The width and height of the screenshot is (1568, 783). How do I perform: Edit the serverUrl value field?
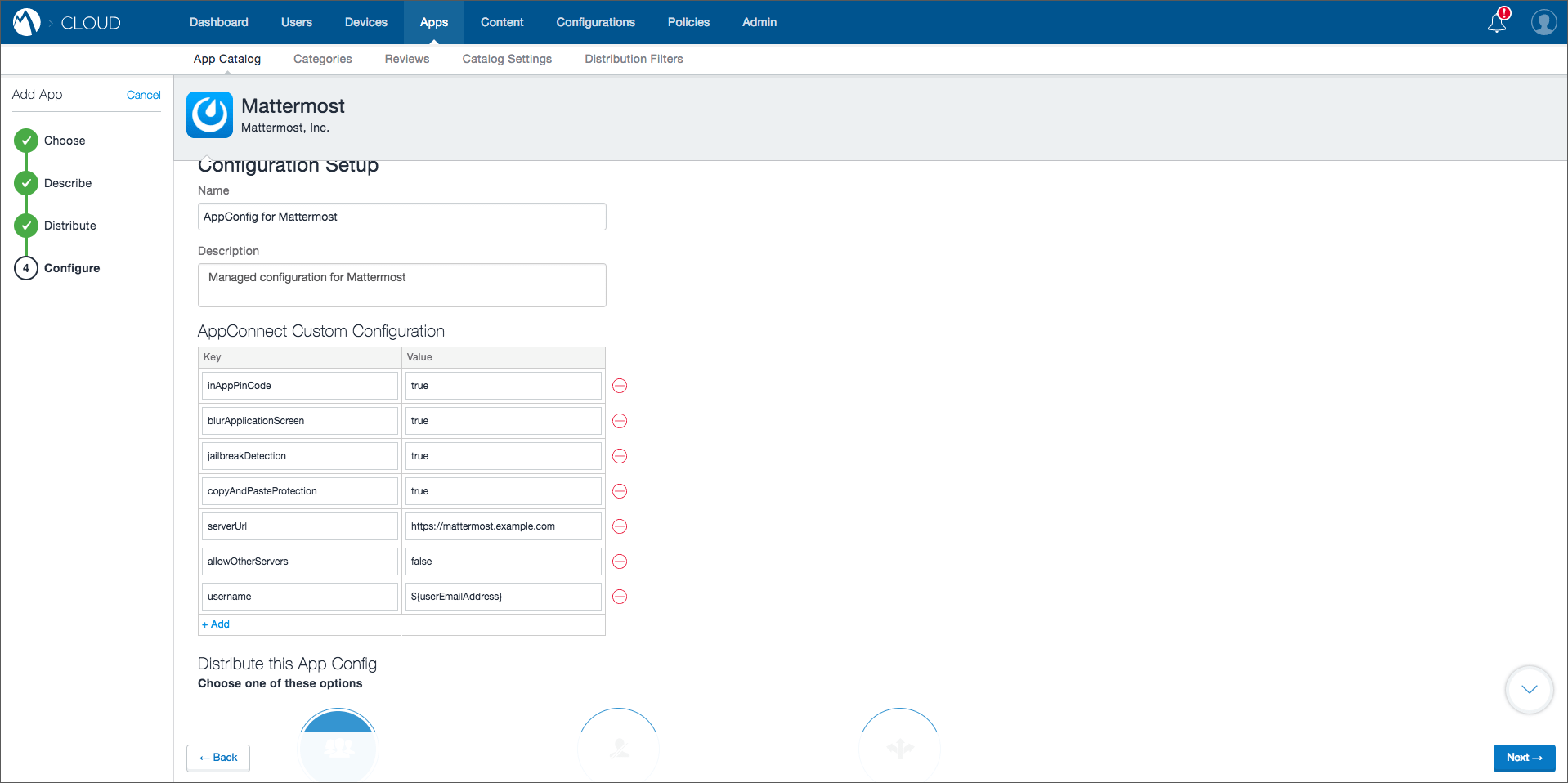coord(504,526)
